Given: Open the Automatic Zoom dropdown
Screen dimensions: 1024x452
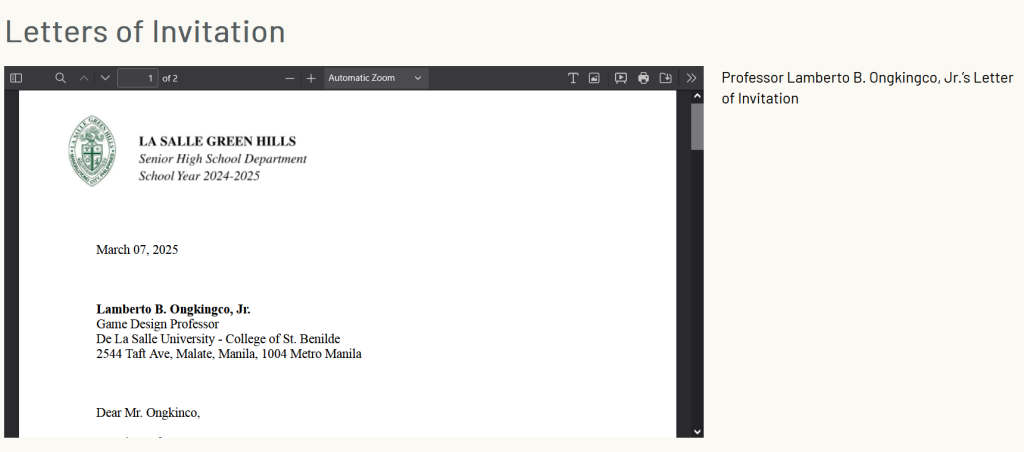Looking at the screenshot, I should click(376, 78).
